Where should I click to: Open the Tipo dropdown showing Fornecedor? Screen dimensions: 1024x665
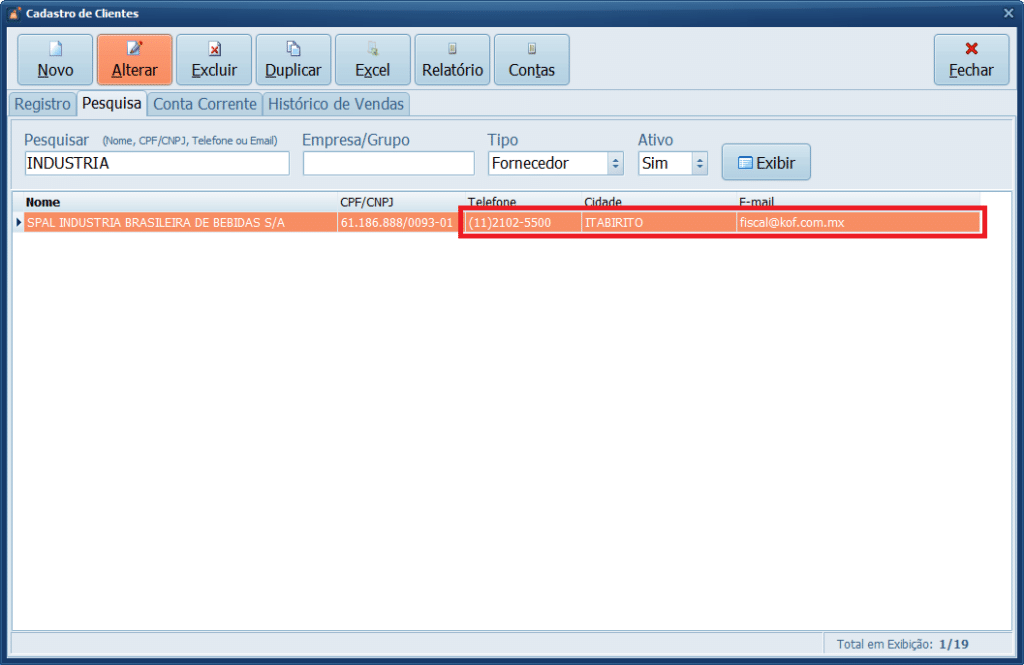548,161
